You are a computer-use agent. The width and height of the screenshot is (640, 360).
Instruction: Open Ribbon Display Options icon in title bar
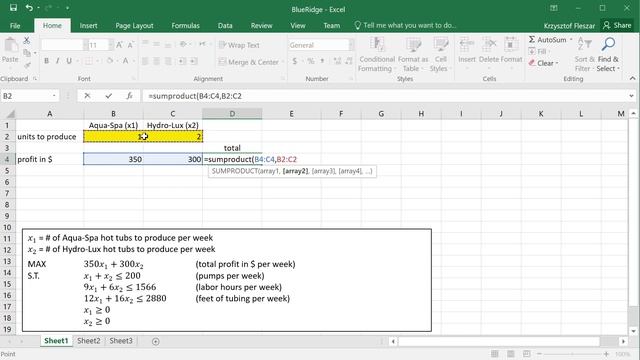554,8
